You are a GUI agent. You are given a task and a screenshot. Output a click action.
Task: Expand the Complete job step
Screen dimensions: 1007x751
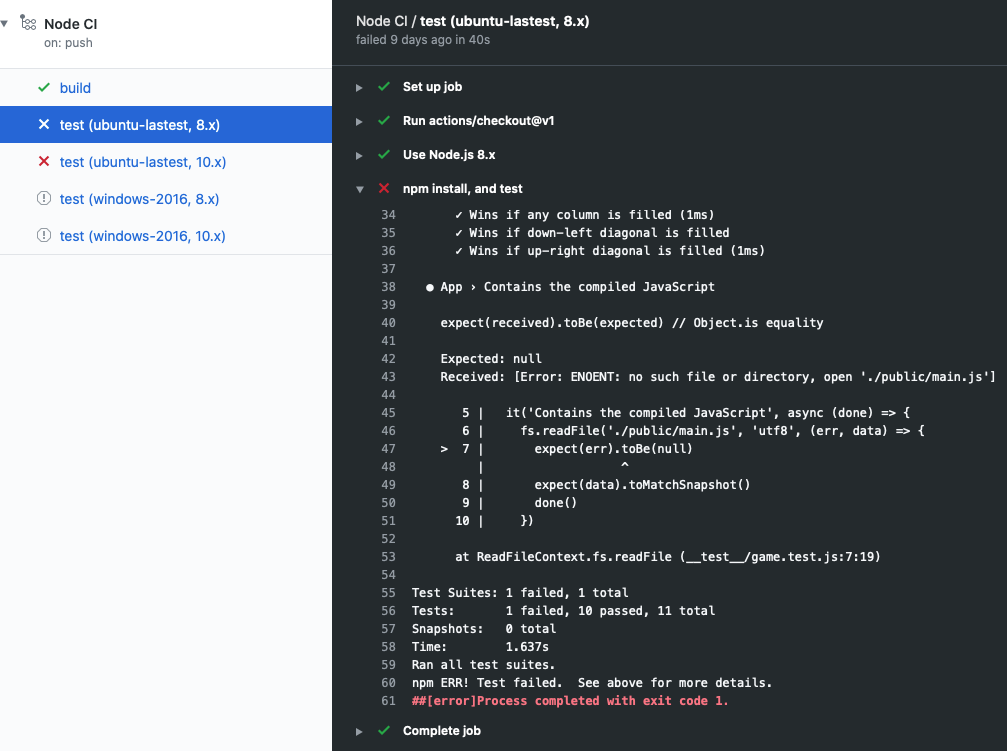click(359, 731)
